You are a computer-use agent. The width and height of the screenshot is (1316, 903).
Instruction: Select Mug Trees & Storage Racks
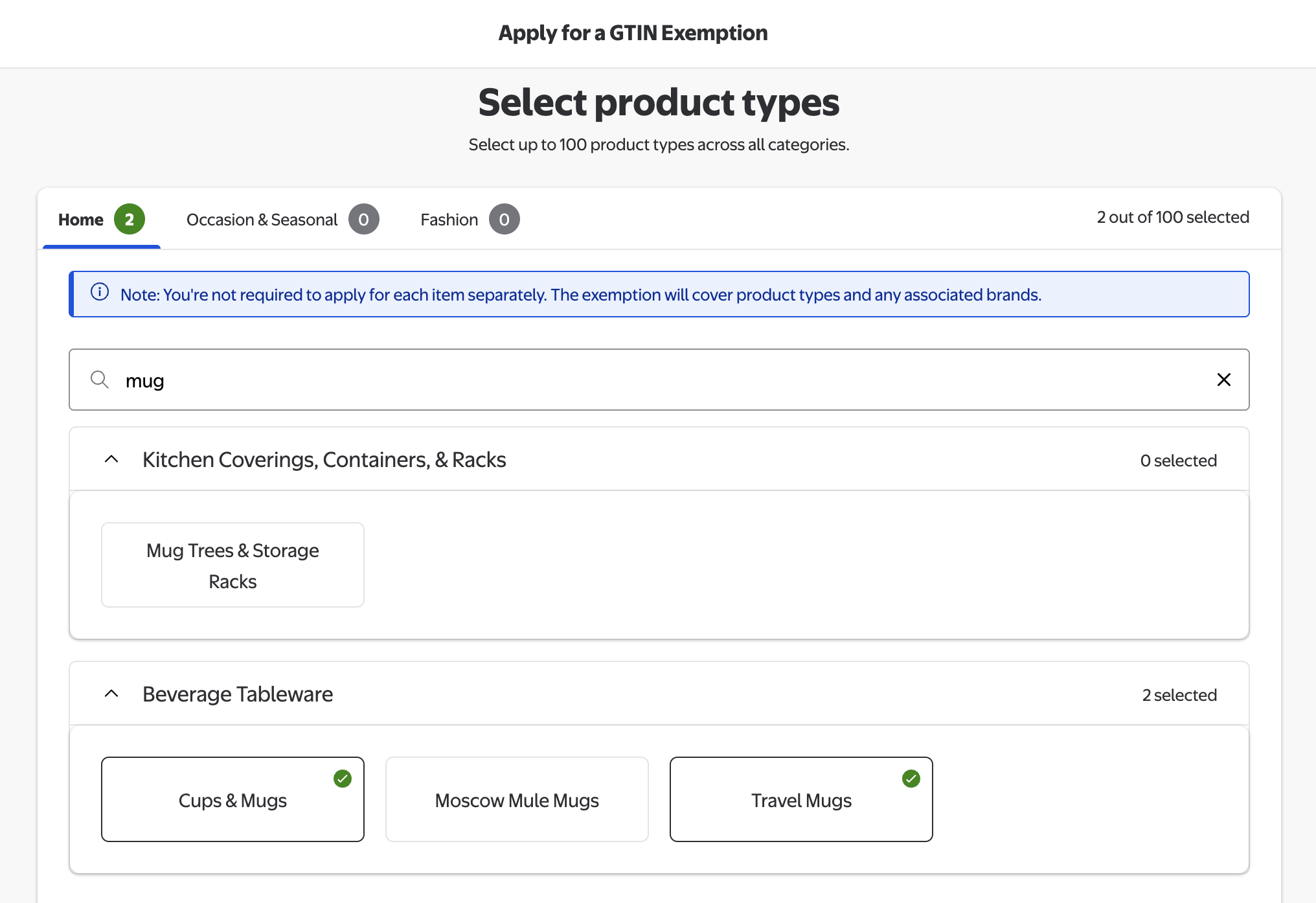point(233,565)
